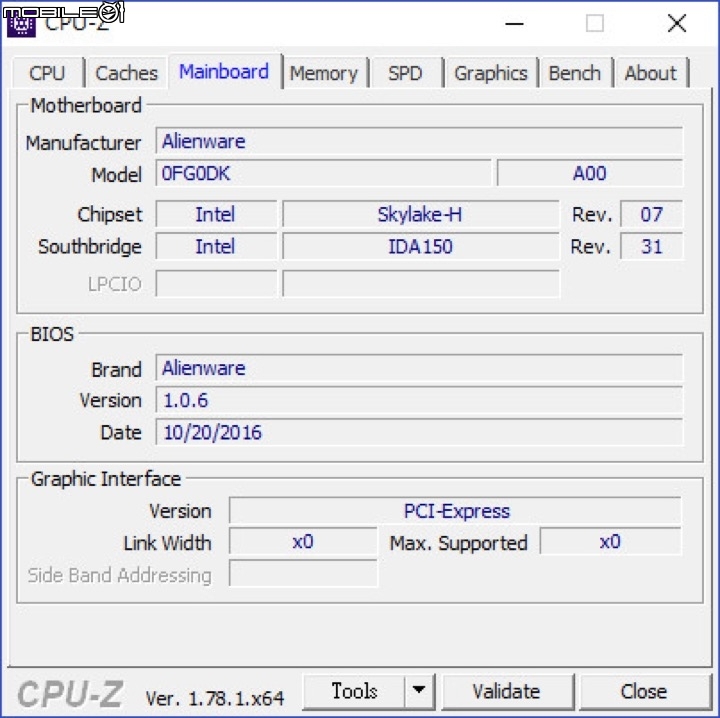Switch to the CPU tab

tap(48, 73)
